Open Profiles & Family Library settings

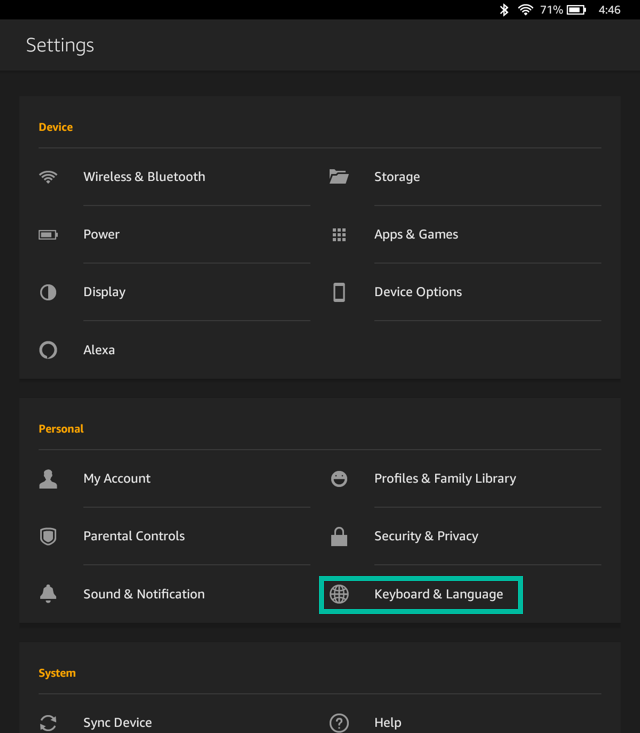445,479
